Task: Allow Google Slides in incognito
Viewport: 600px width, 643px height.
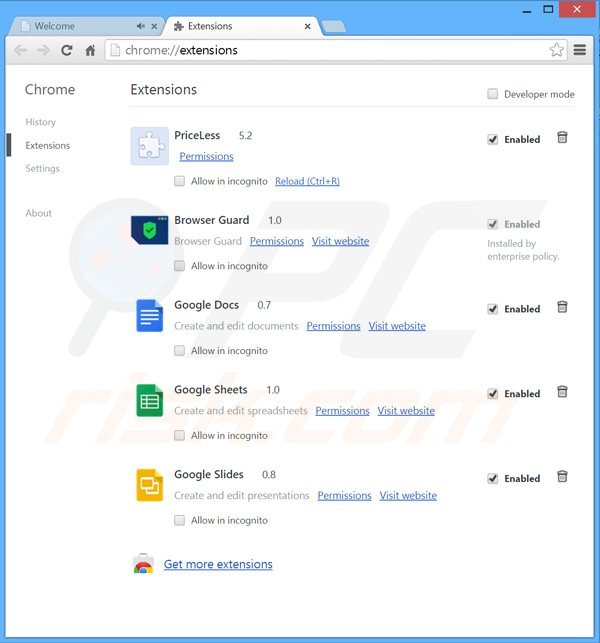Action: (x=179, y=520)
